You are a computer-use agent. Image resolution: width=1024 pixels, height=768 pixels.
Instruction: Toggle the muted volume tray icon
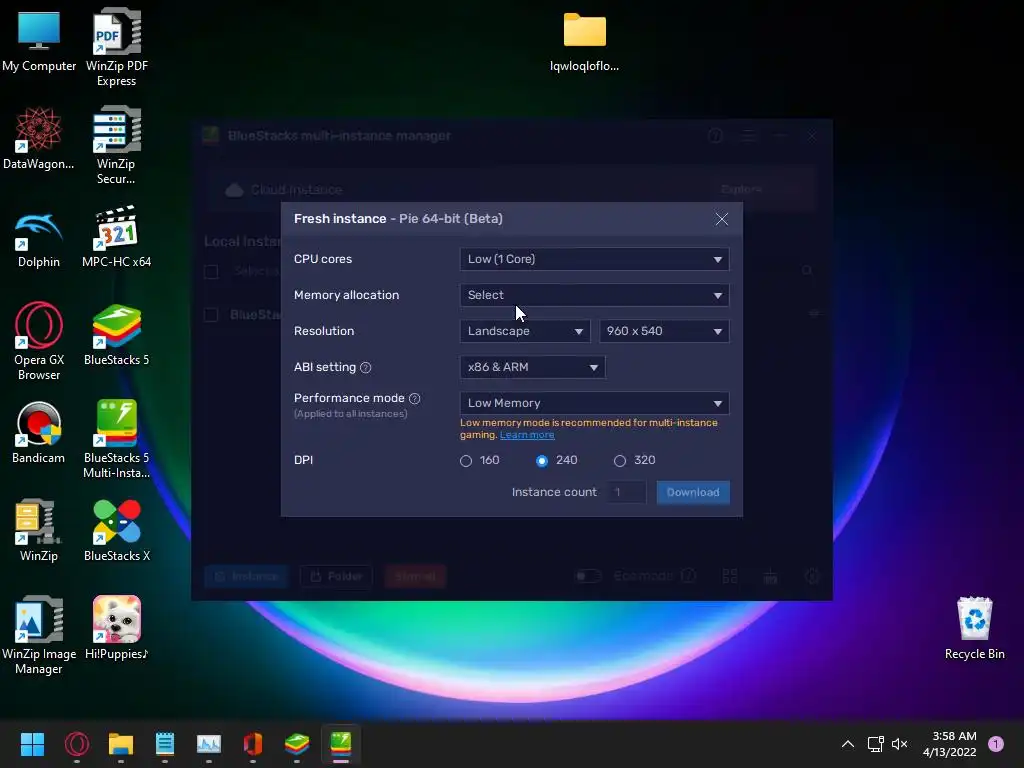pyautogui.click(x=899, y=744)
